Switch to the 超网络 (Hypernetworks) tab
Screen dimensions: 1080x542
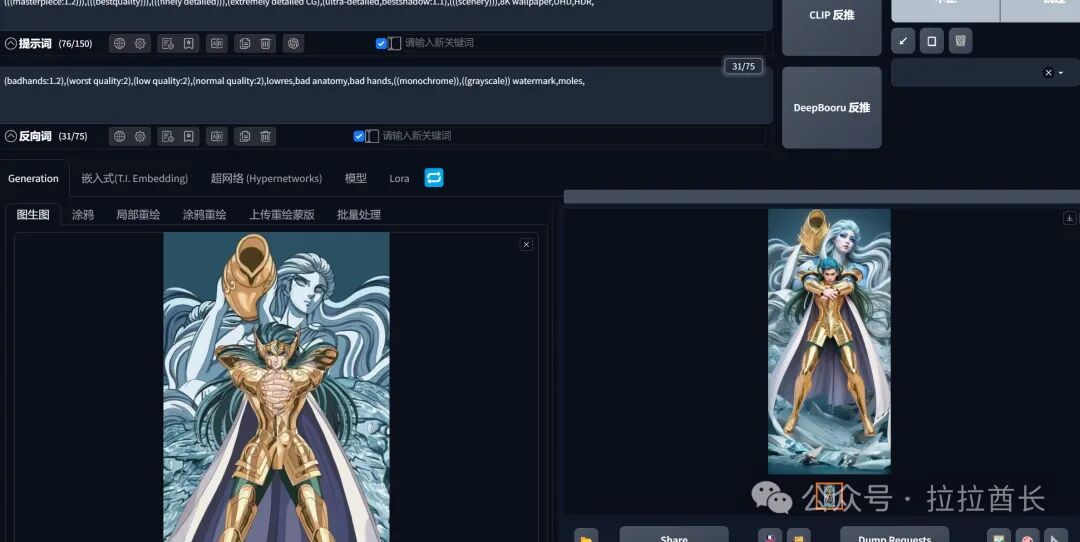[x=266, y=178]
